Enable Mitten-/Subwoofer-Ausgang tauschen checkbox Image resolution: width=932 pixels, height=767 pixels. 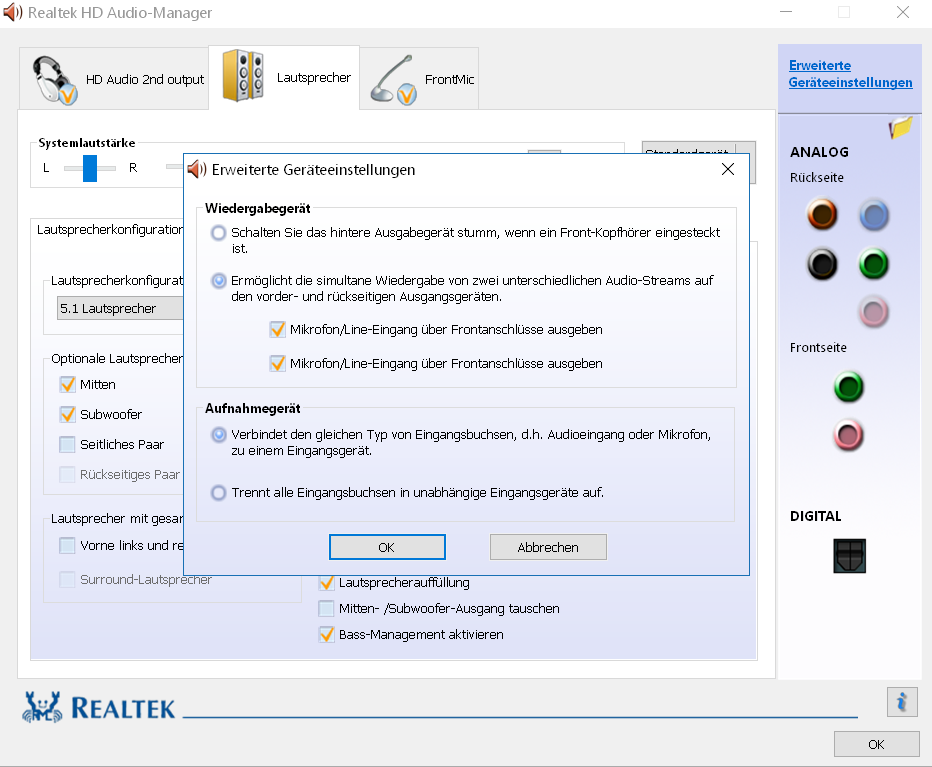[326, 608]
